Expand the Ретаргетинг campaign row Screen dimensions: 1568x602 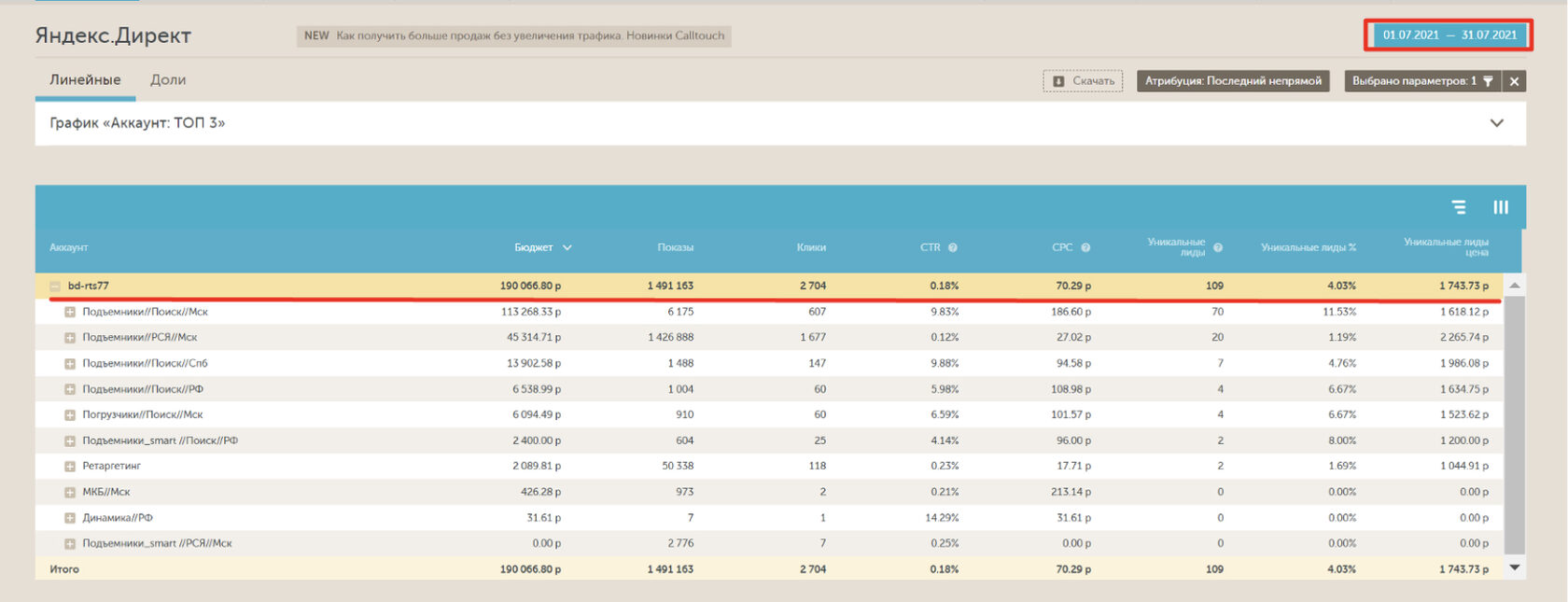coord(70,466)
